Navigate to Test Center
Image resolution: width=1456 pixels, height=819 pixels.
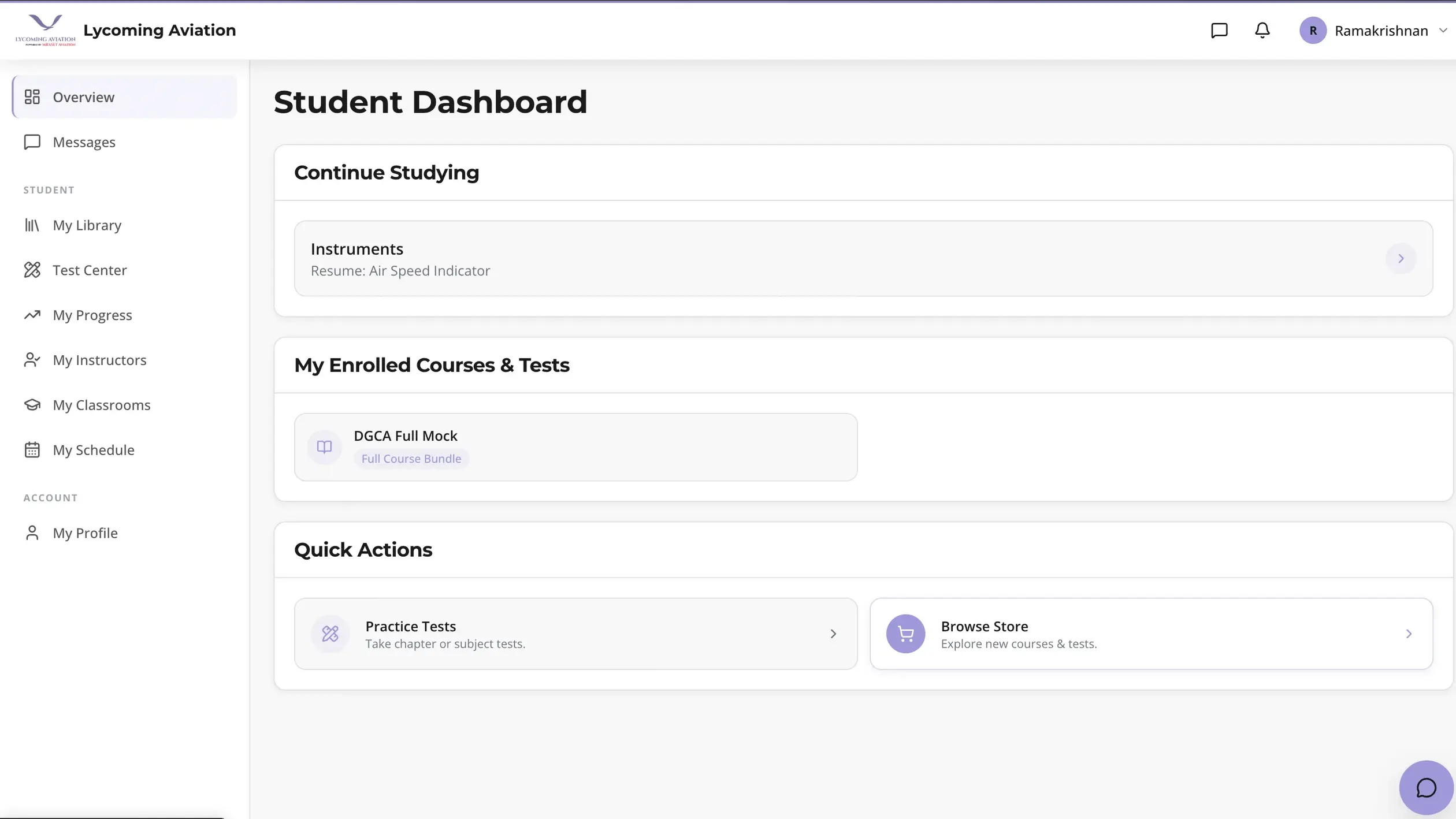tap(124, 270)
